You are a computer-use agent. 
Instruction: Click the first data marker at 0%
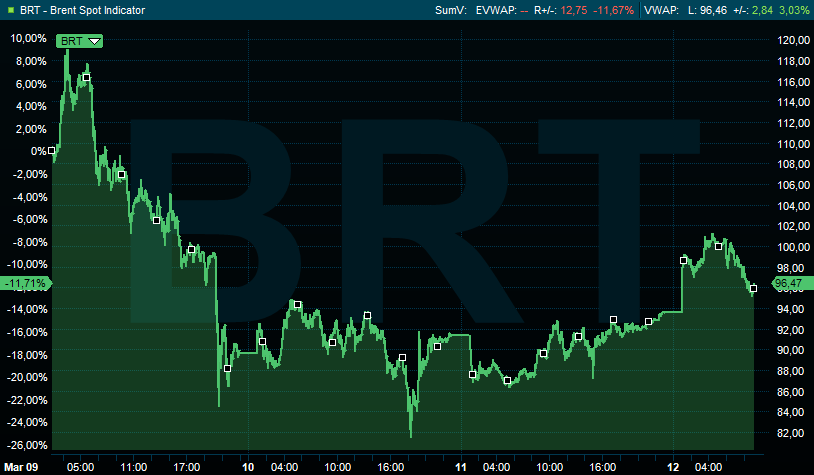tap(52, 151)
